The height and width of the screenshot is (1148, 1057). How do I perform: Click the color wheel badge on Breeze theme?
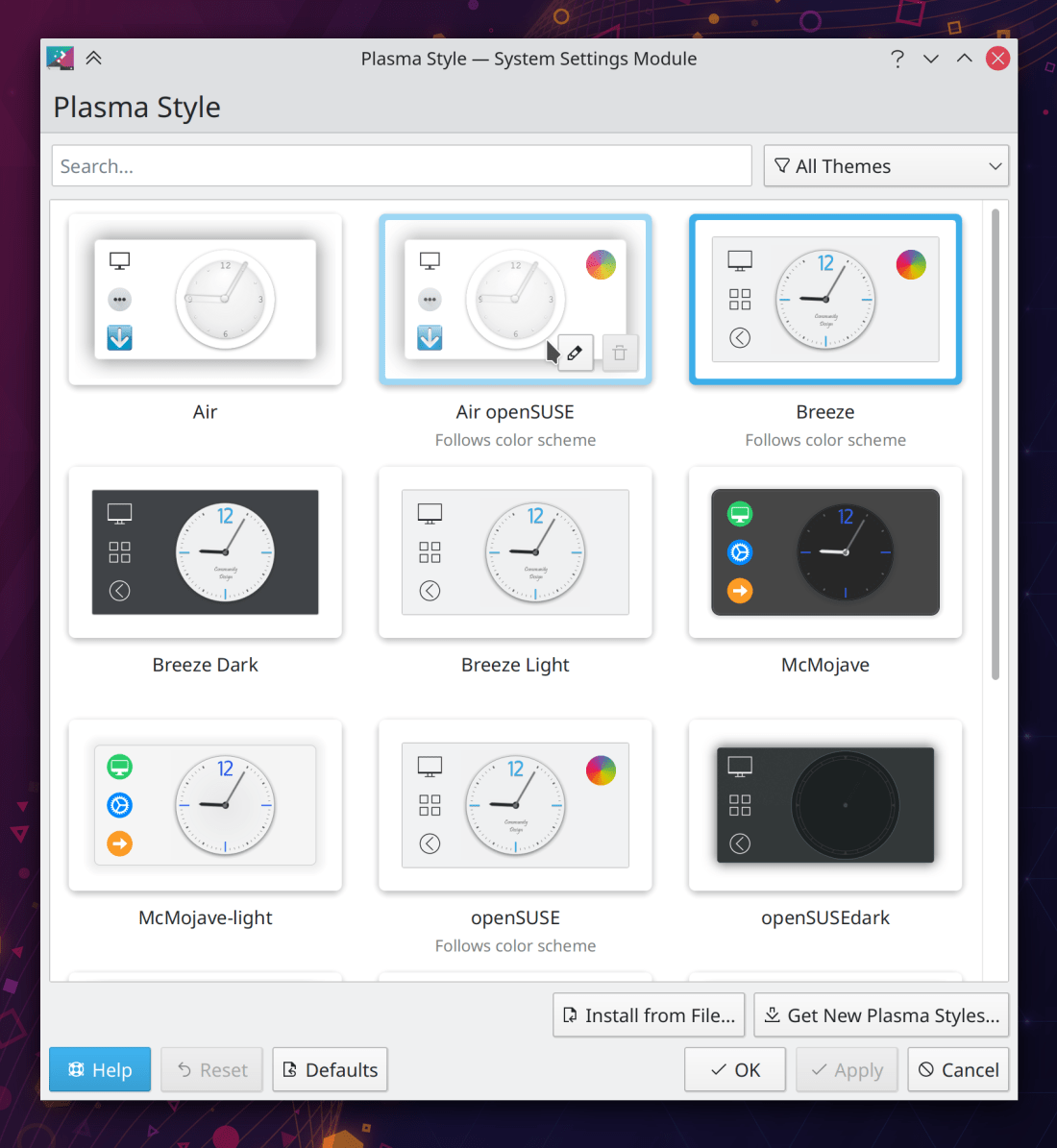tap(911, 264)
